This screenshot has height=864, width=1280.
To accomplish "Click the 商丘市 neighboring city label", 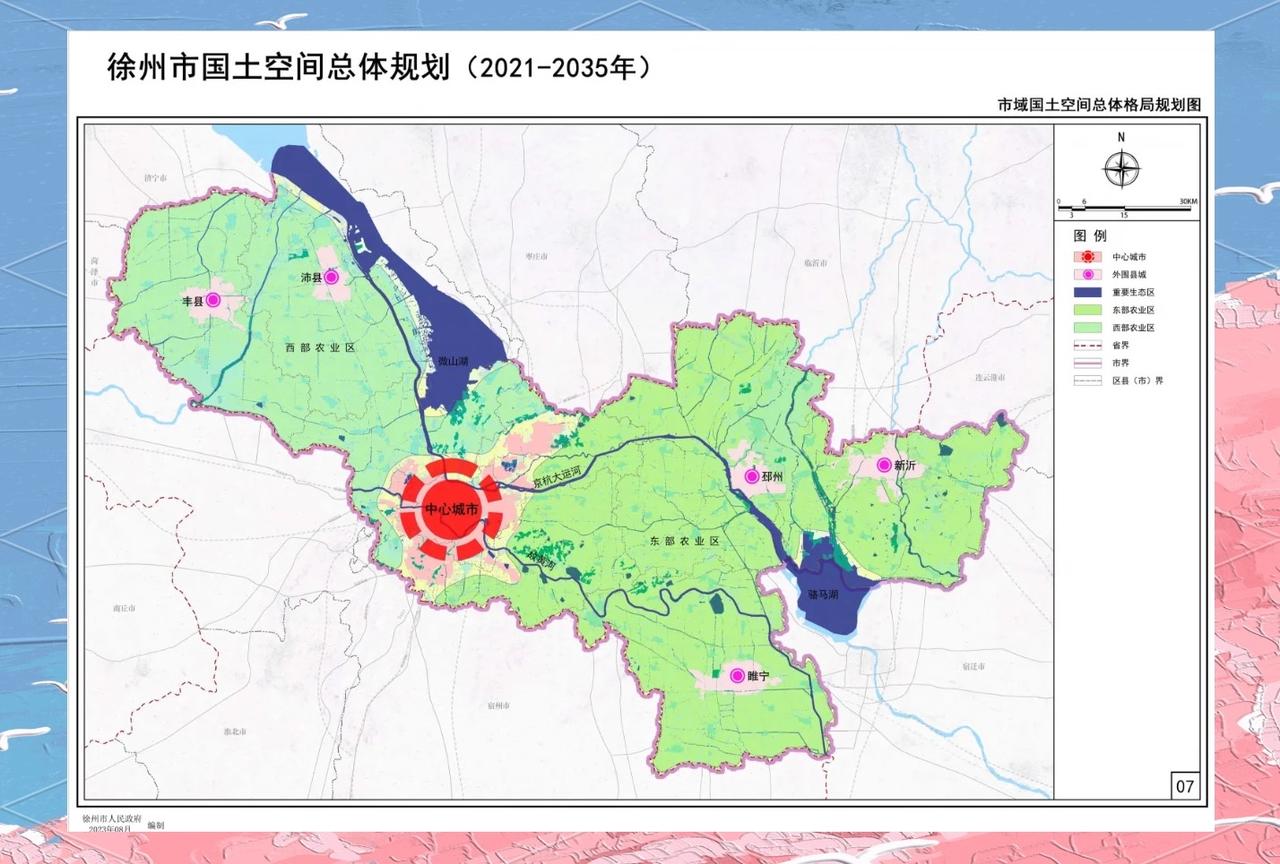I will point(124,607).
